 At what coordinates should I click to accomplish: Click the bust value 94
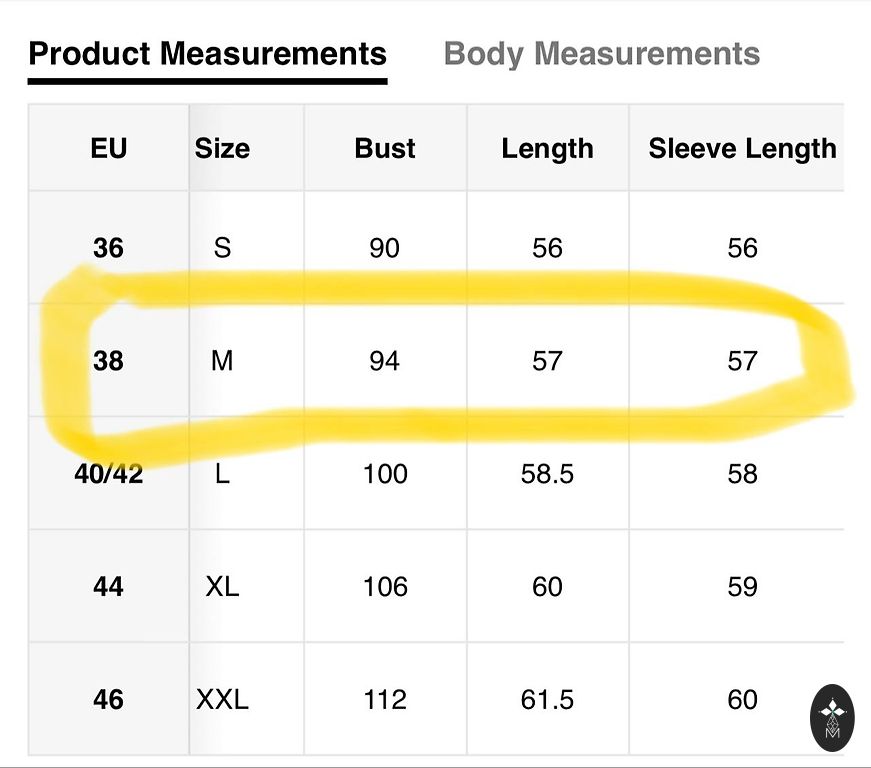385,360
